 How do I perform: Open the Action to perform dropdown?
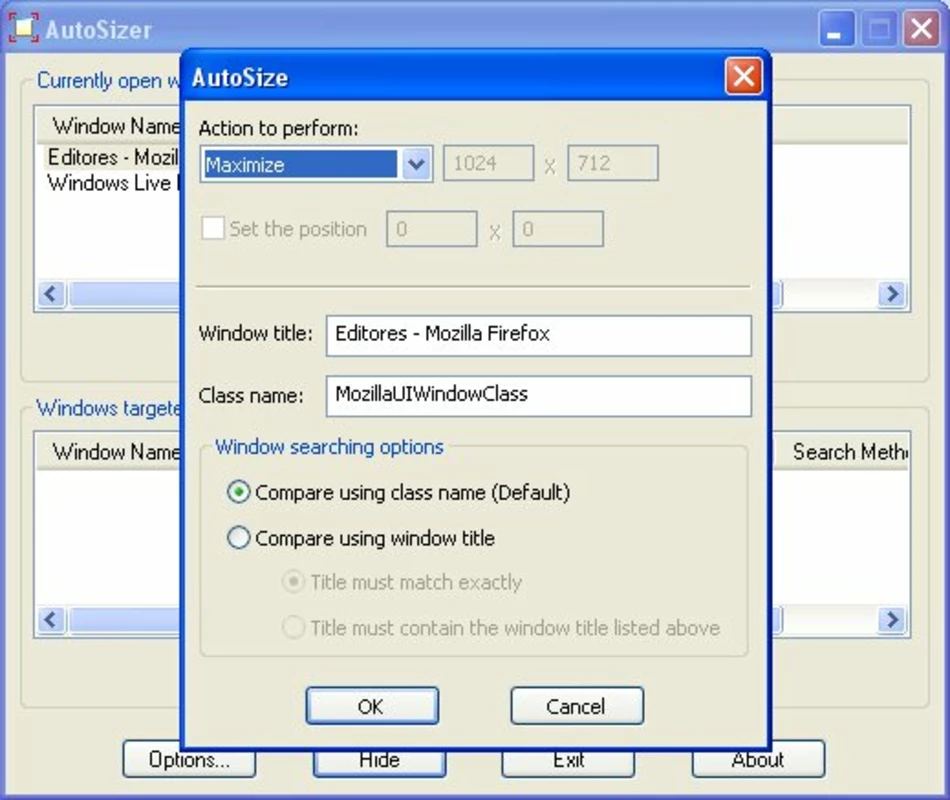click(316, 164)
